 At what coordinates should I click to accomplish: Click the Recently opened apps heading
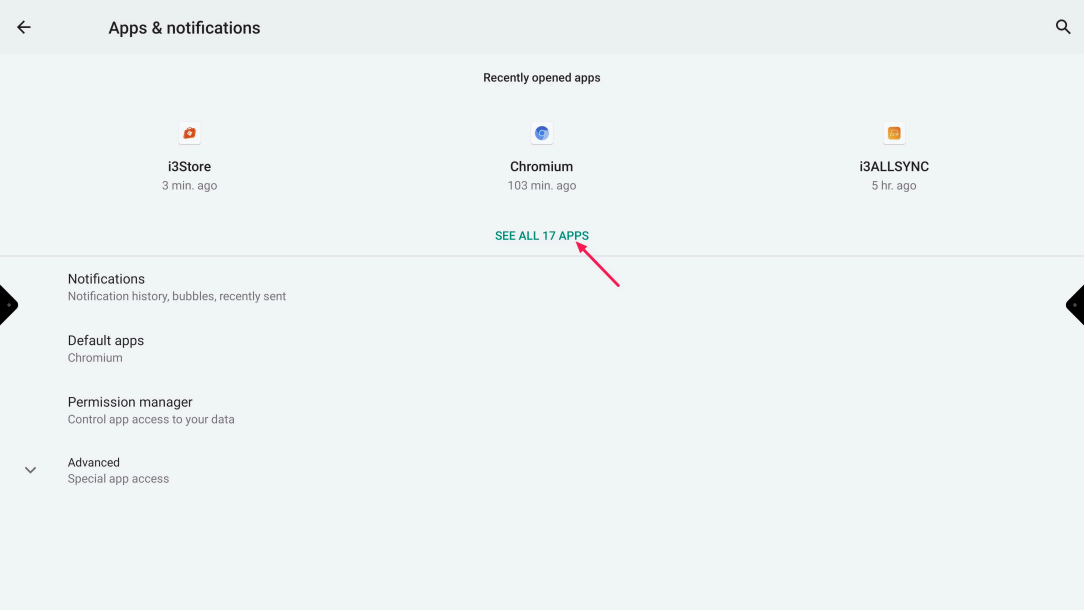pos(541,78)
